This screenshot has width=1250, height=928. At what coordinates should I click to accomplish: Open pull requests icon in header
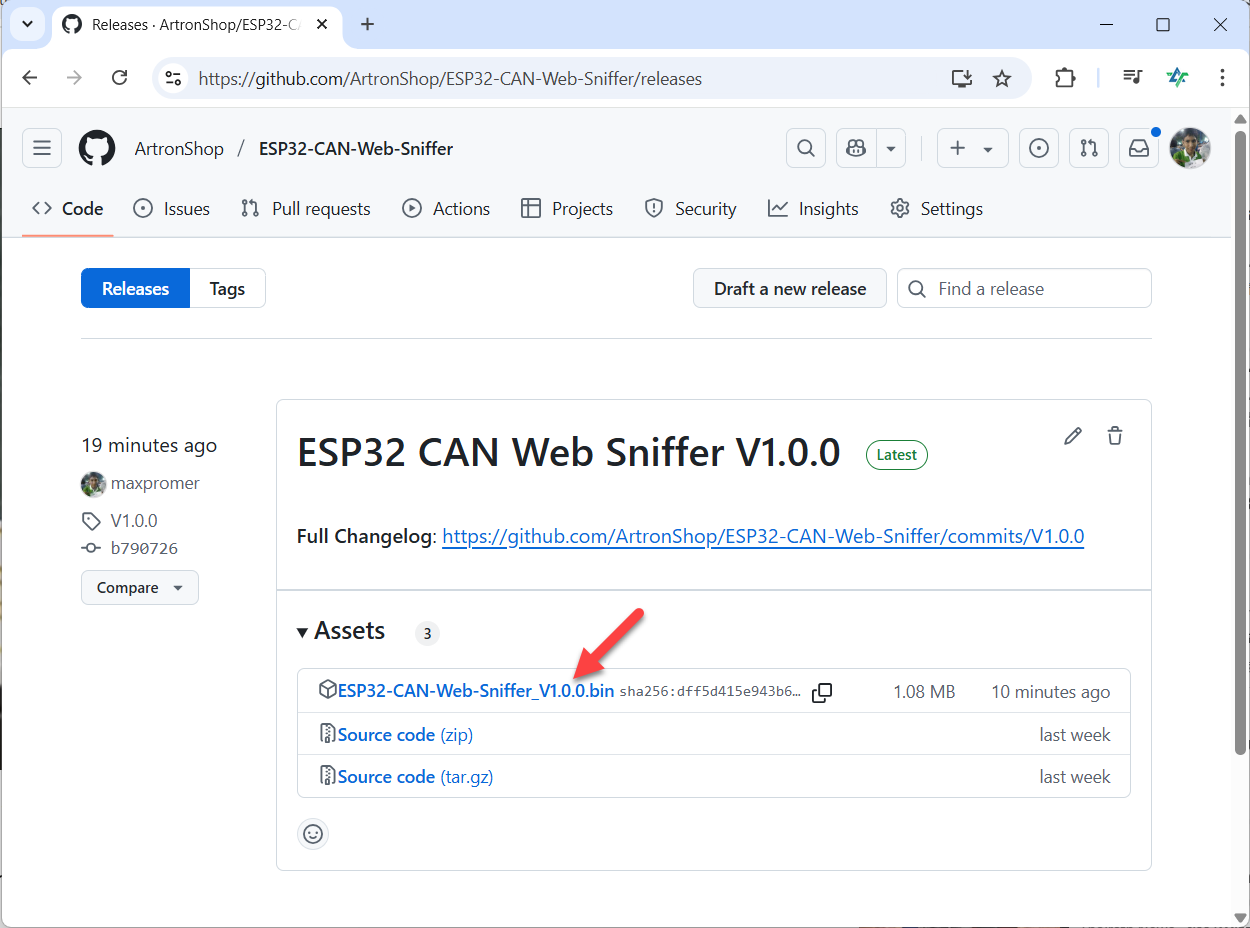1089,148
